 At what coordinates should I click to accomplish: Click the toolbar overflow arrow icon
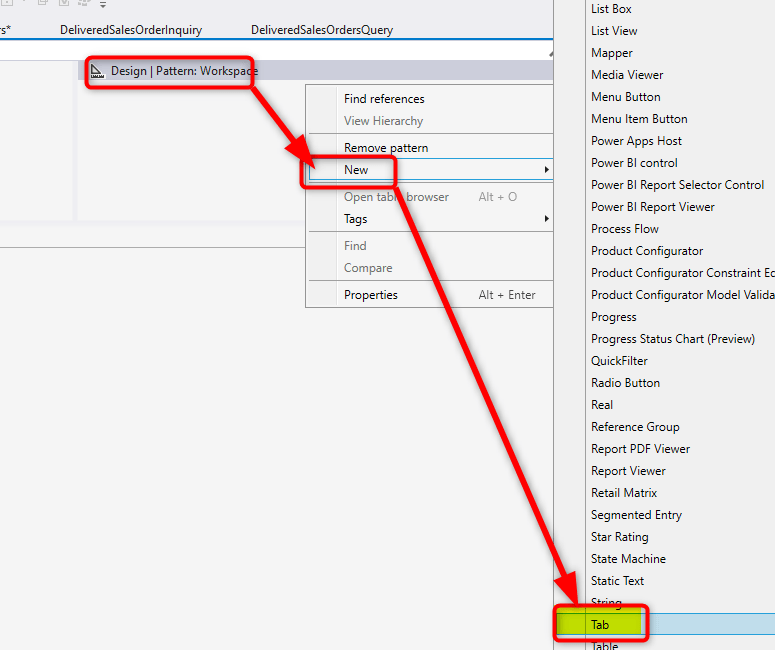pyautogui.click(x=102, y=4)
